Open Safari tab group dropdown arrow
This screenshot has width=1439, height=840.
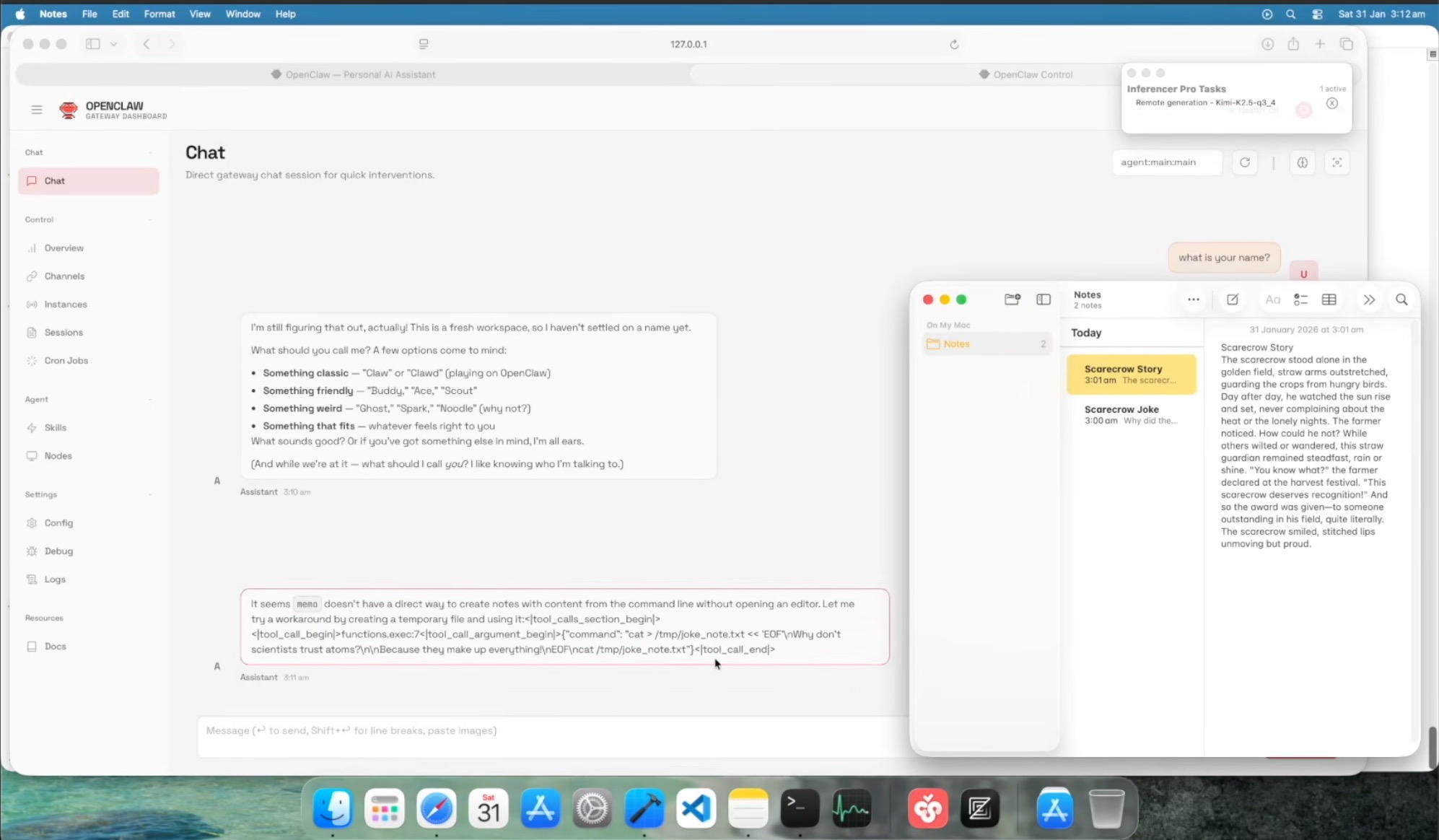coord(113,44)
